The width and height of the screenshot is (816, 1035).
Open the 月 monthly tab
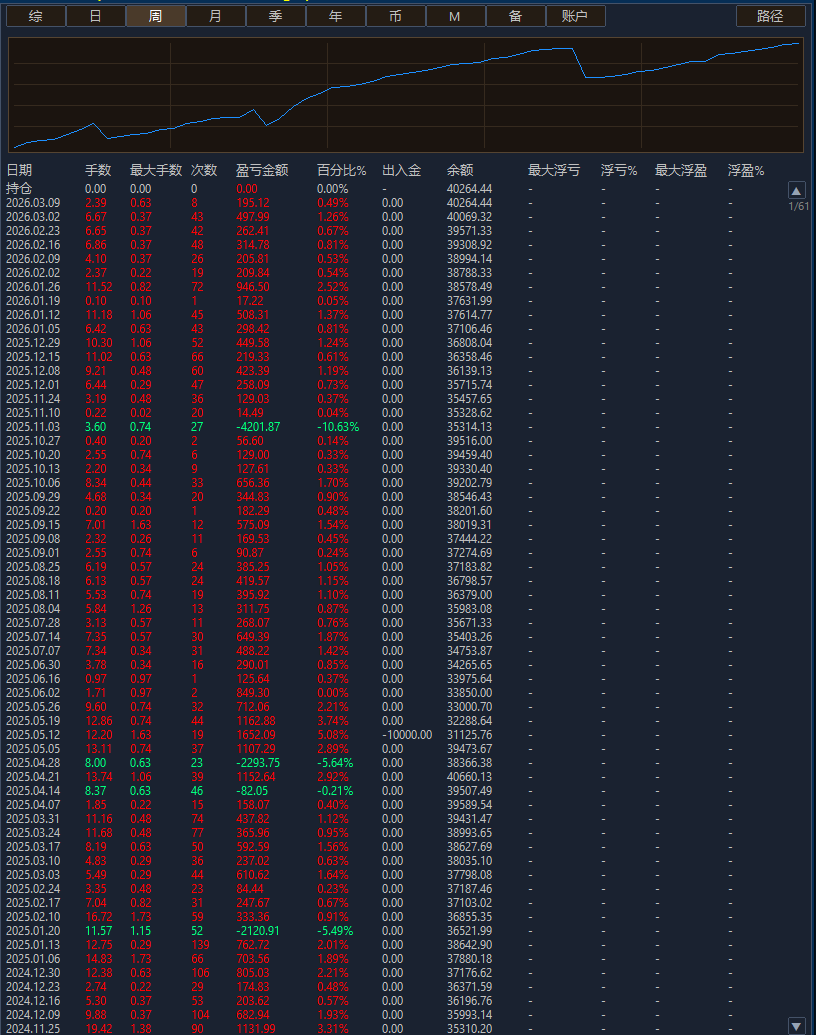[216, 16]
